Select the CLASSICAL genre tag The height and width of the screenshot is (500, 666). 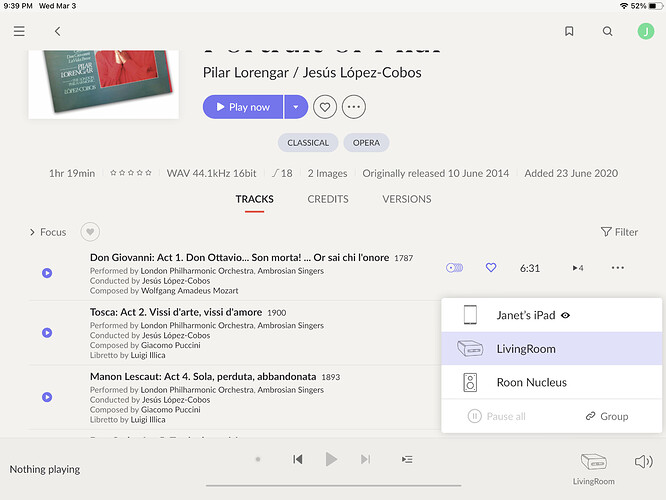(308, 143)
